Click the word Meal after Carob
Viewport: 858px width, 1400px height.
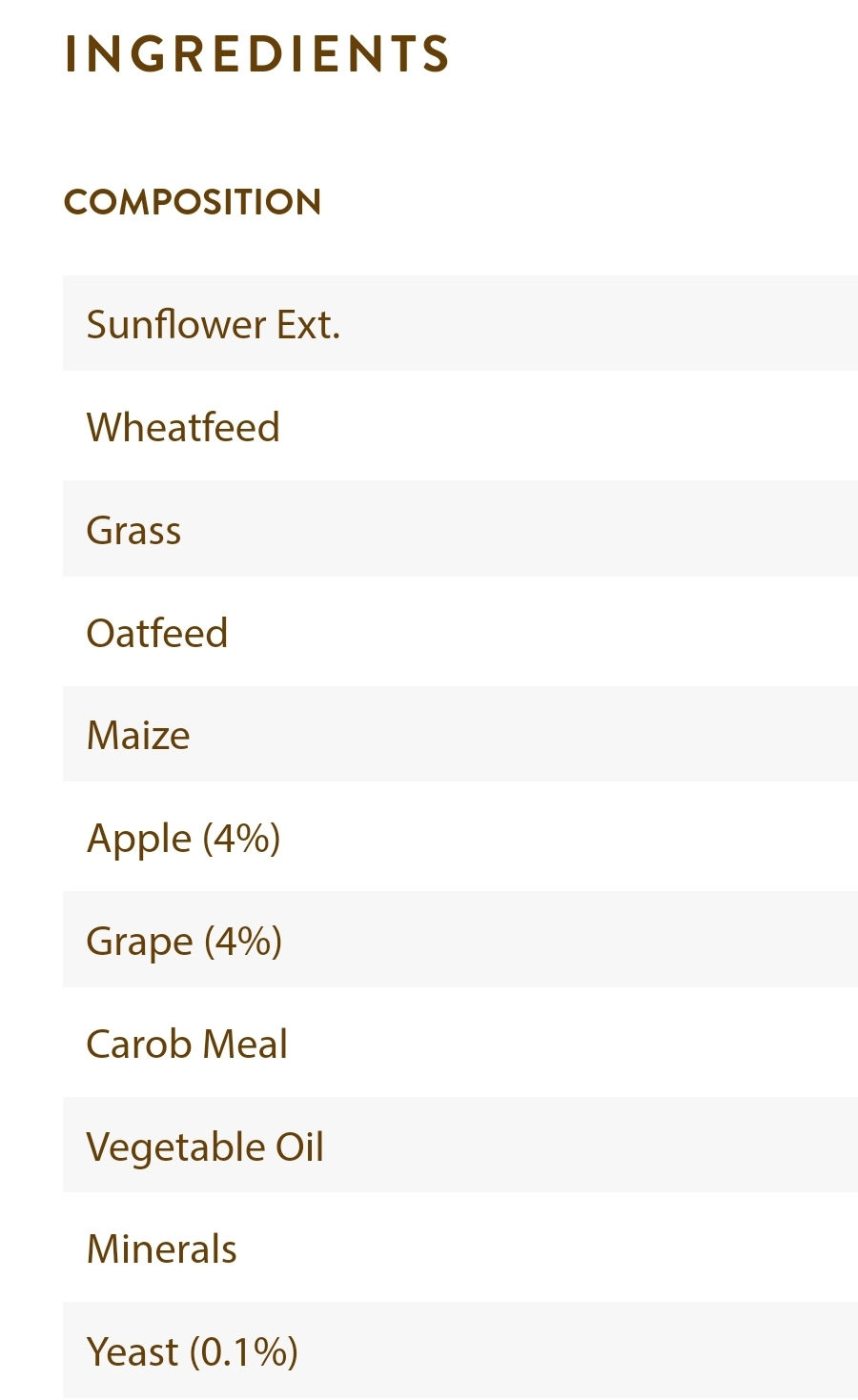click(245, 1045)
